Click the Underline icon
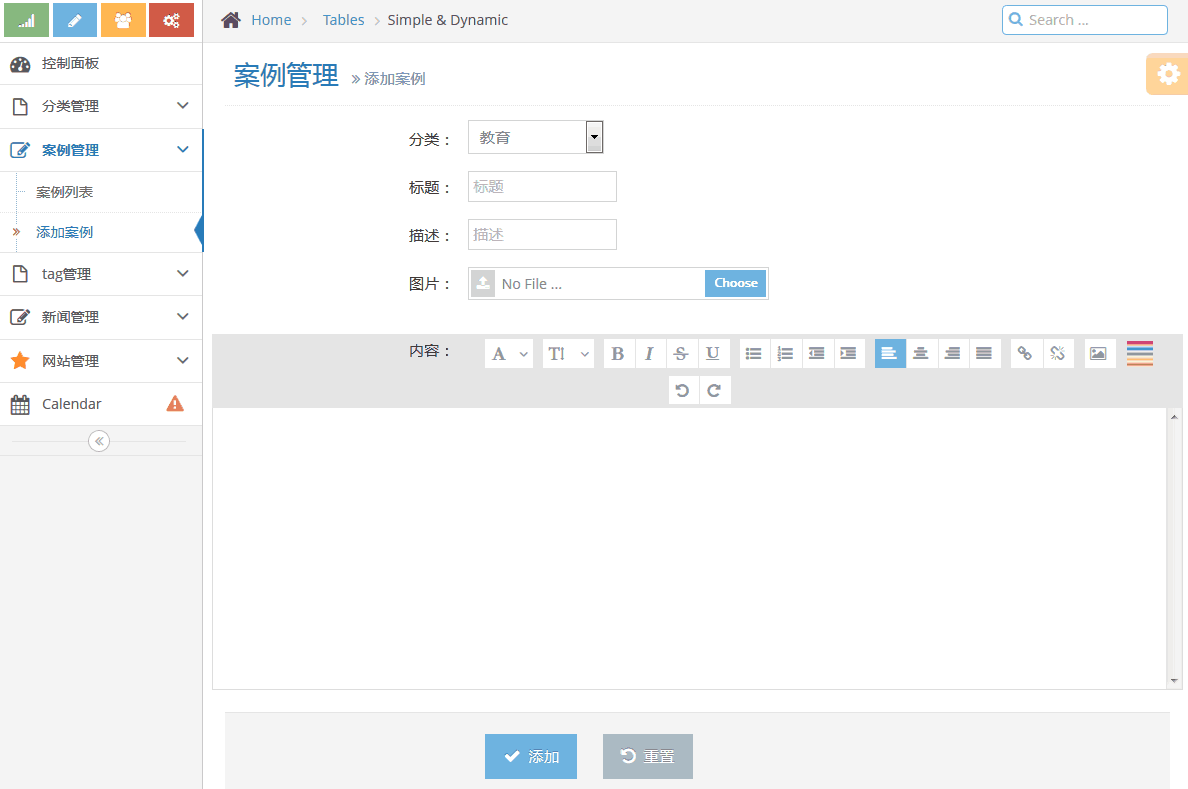The image size is (1188, 789). click(712, 353)
